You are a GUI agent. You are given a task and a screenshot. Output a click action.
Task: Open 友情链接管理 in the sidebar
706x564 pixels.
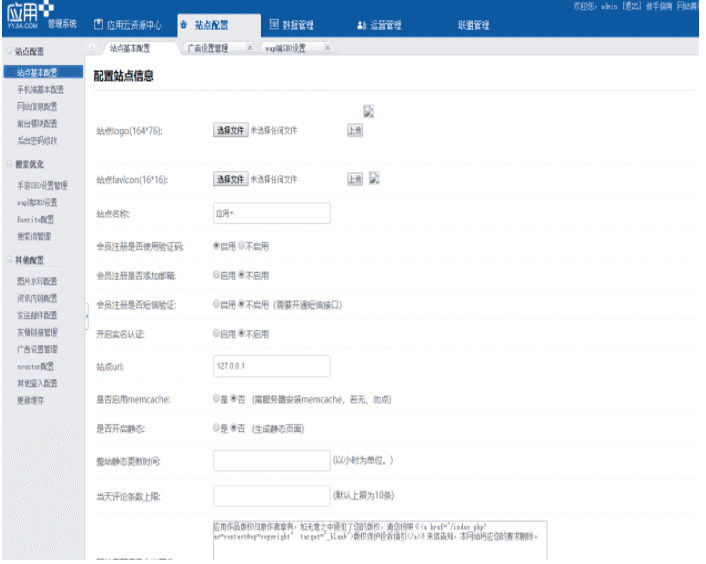[x=37, y=333]
